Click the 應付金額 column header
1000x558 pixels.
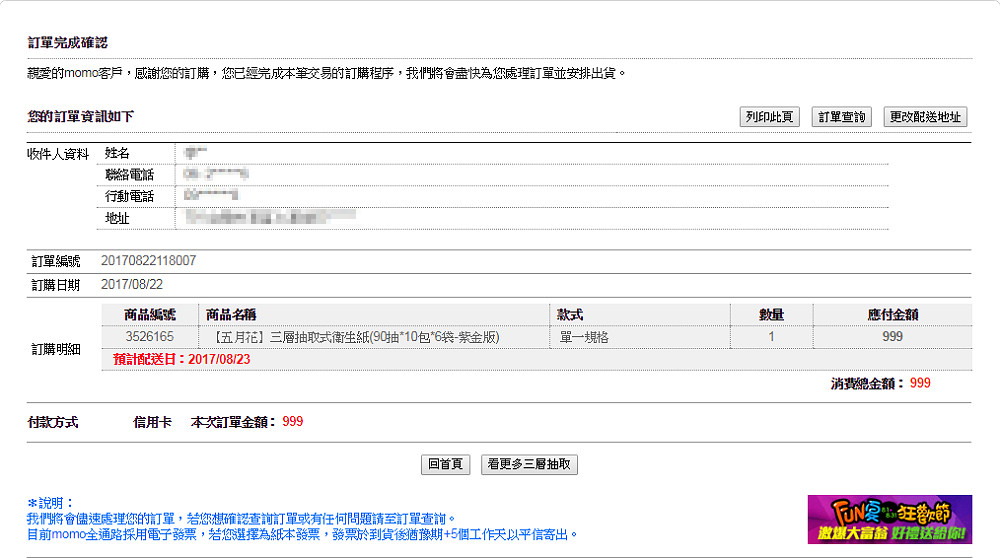coord(892,314)
